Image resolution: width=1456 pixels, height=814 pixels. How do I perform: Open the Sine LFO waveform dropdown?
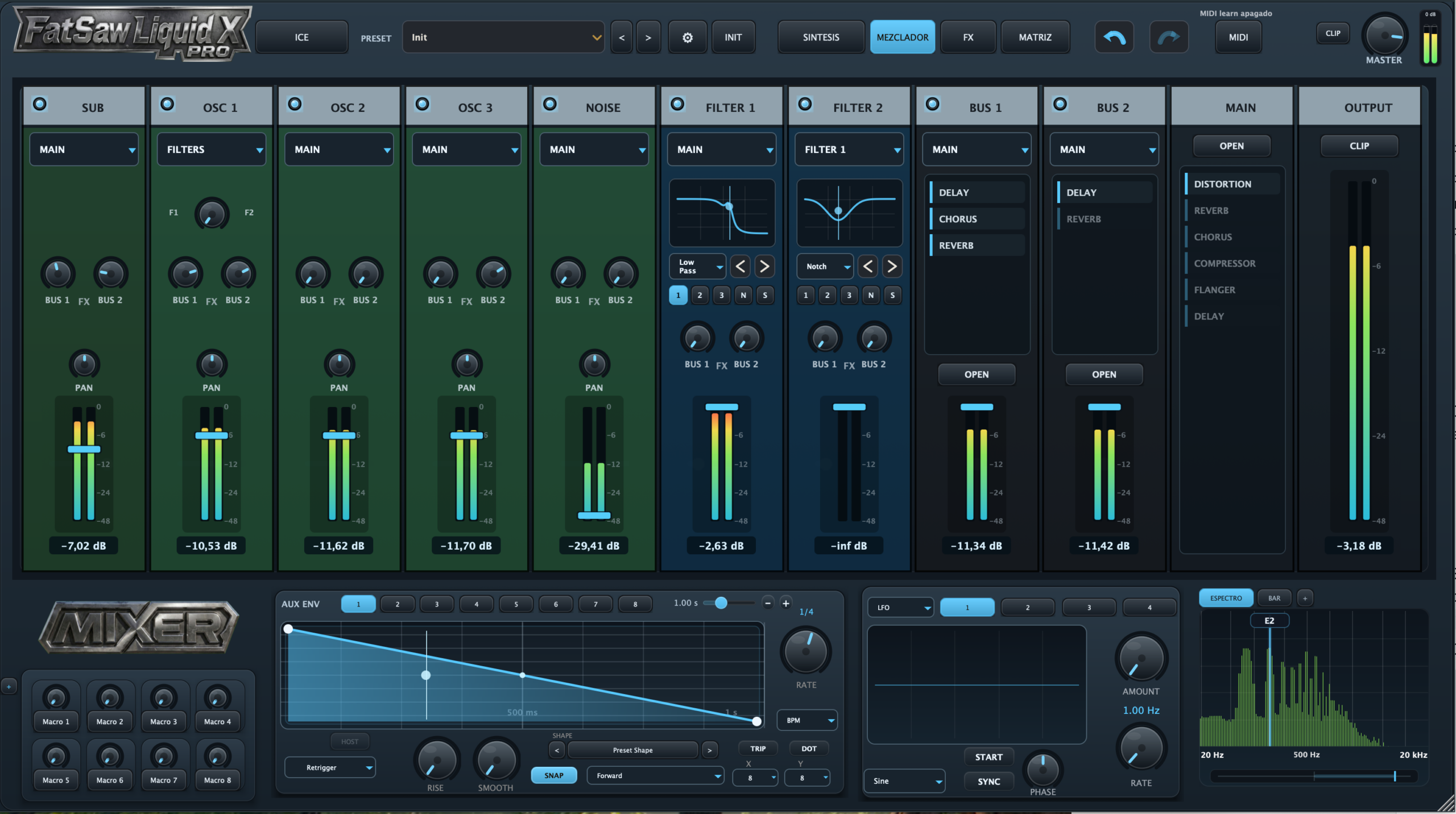point(904,781)
